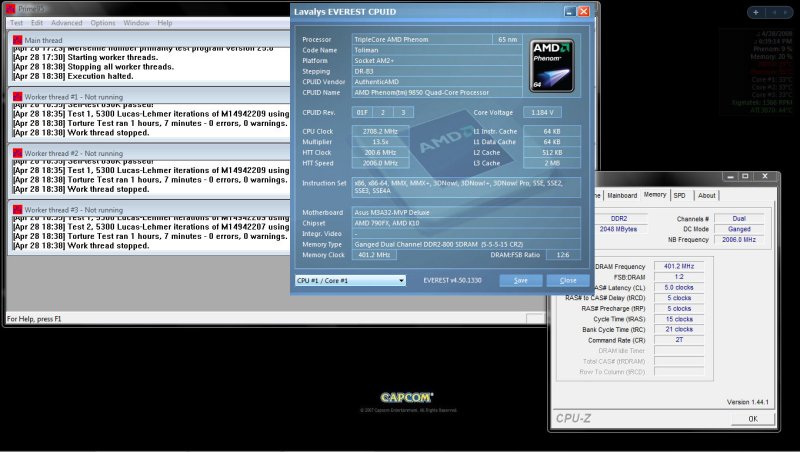Select the DRAM Frequency value 401.2 MHz

tap(679, 266)
